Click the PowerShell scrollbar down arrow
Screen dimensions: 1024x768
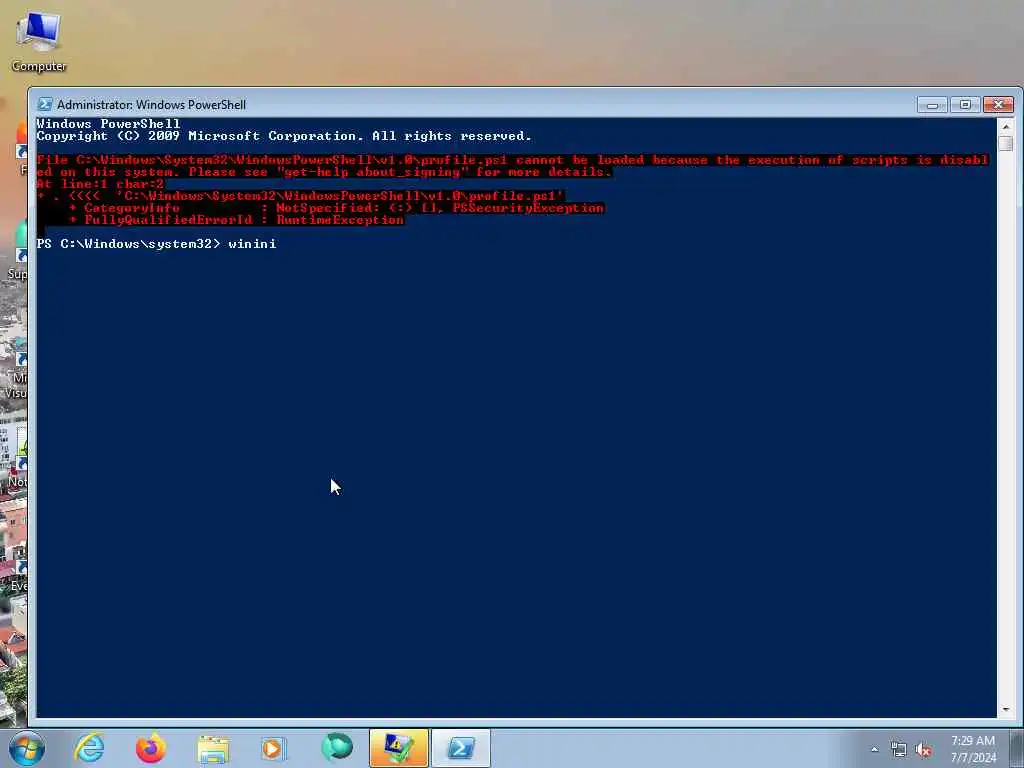pos(1006,709)
